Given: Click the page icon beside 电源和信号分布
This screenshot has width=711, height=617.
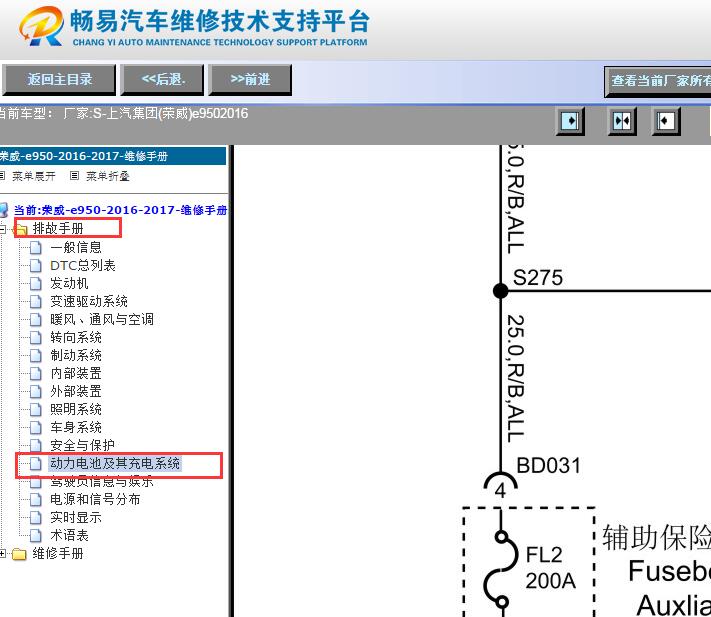Looking at the screenshot, I should tap(35, 500).
